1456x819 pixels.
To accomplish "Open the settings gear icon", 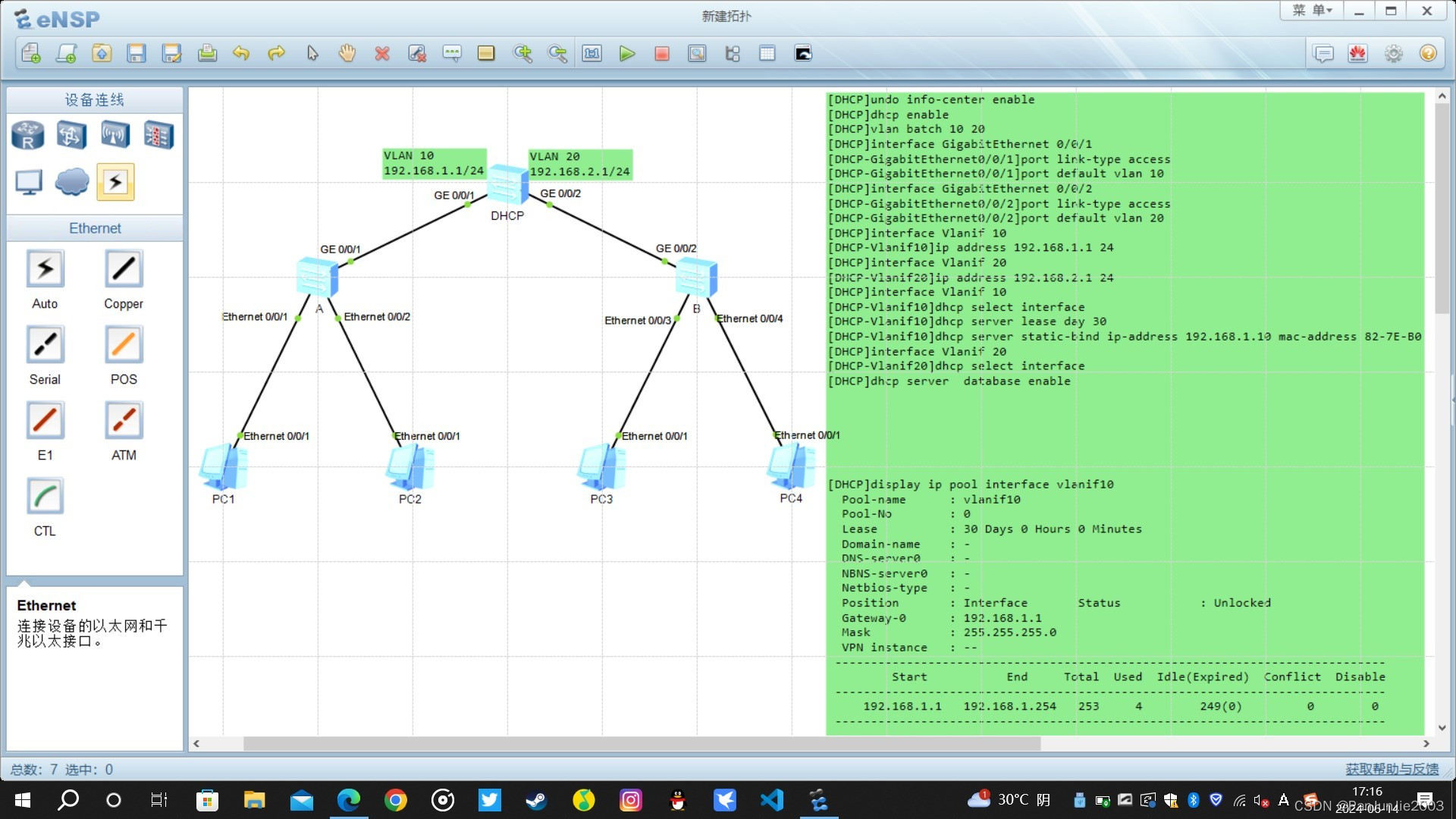I will click(x=1393, y=54).
